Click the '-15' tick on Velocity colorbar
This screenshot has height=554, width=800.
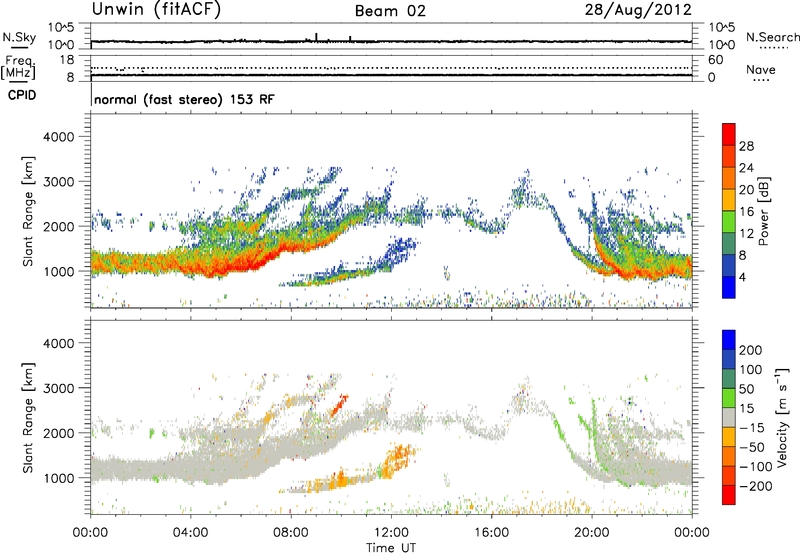point(752,427)
